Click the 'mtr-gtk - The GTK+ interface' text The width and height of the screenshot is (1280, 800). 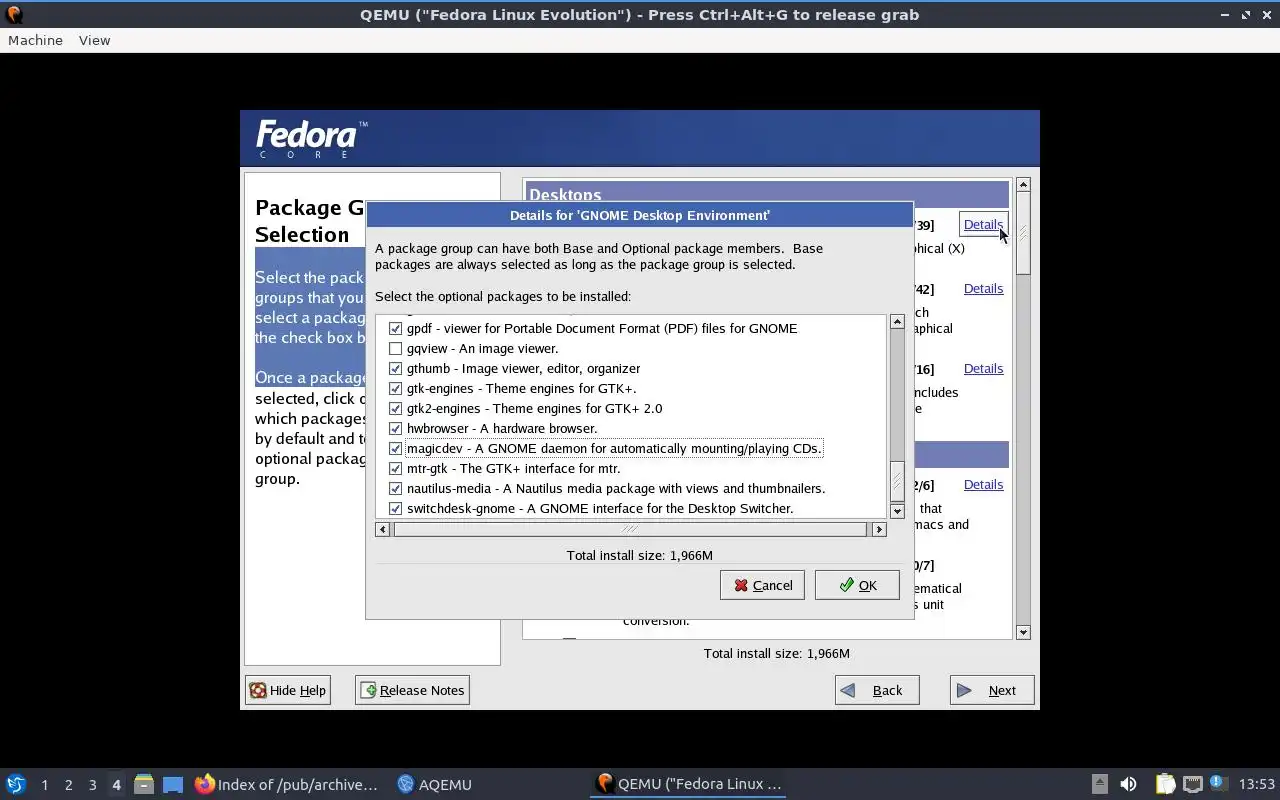coord(513,468)
